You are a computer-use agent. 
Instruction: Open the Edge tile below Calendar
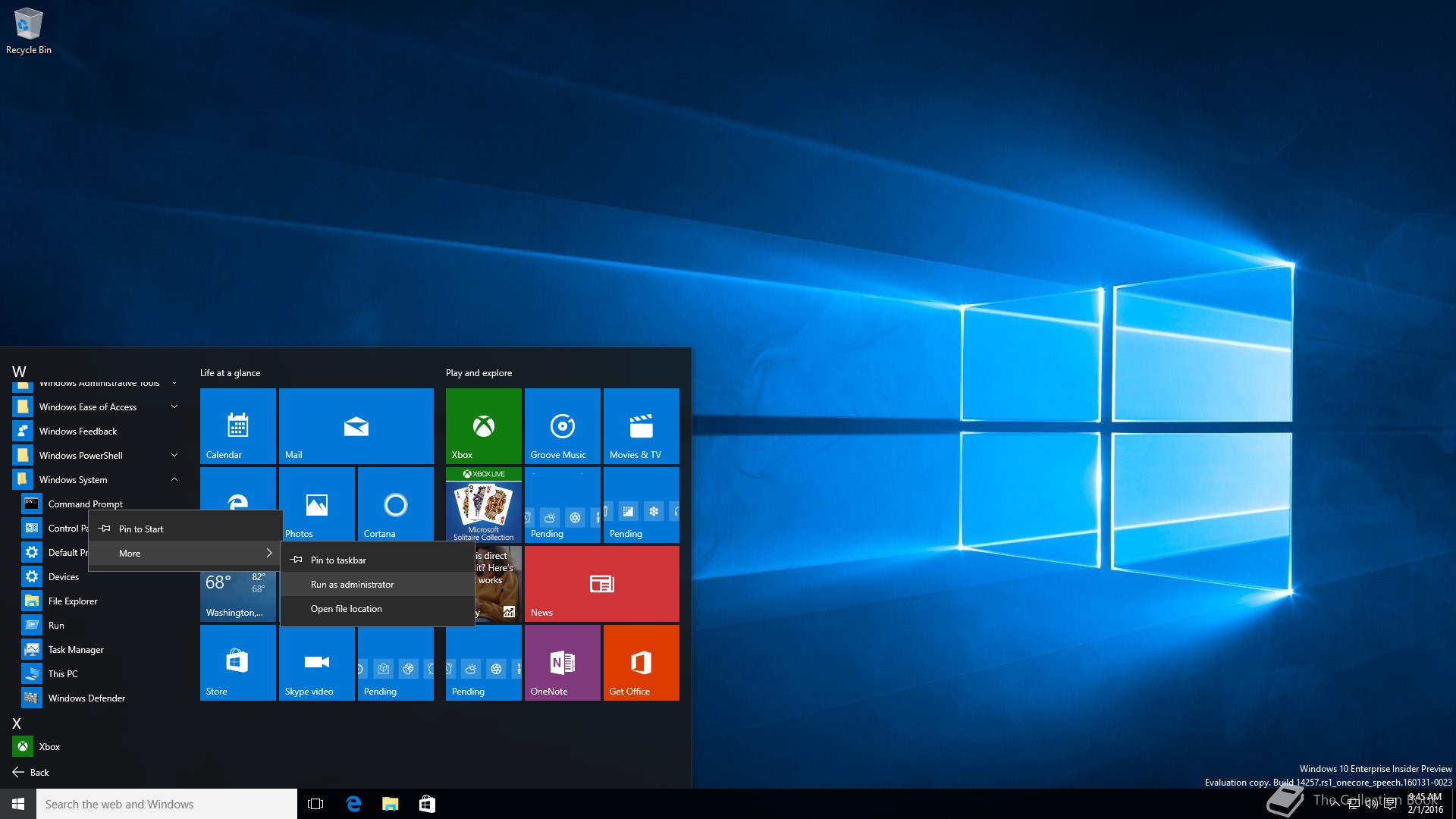[x=237, y=489]
